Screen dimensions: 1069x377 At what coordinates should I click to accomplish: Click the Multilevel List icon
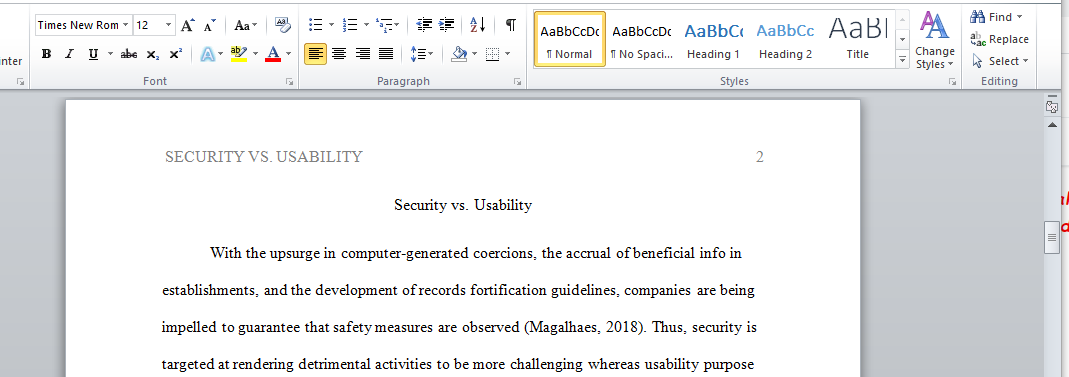384,25
